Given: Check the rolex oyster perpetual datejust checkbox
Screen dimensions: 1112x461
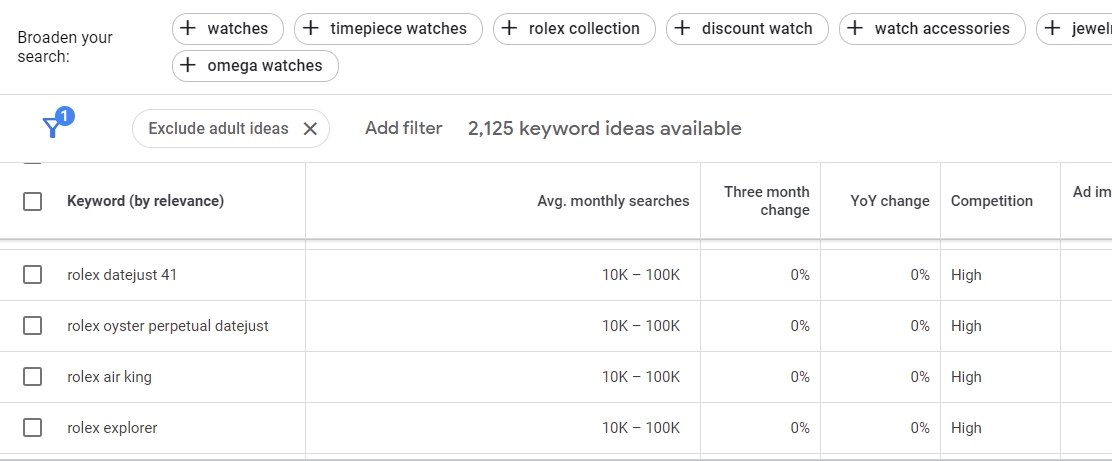Looking at the screenshot, I should (33, 326).
